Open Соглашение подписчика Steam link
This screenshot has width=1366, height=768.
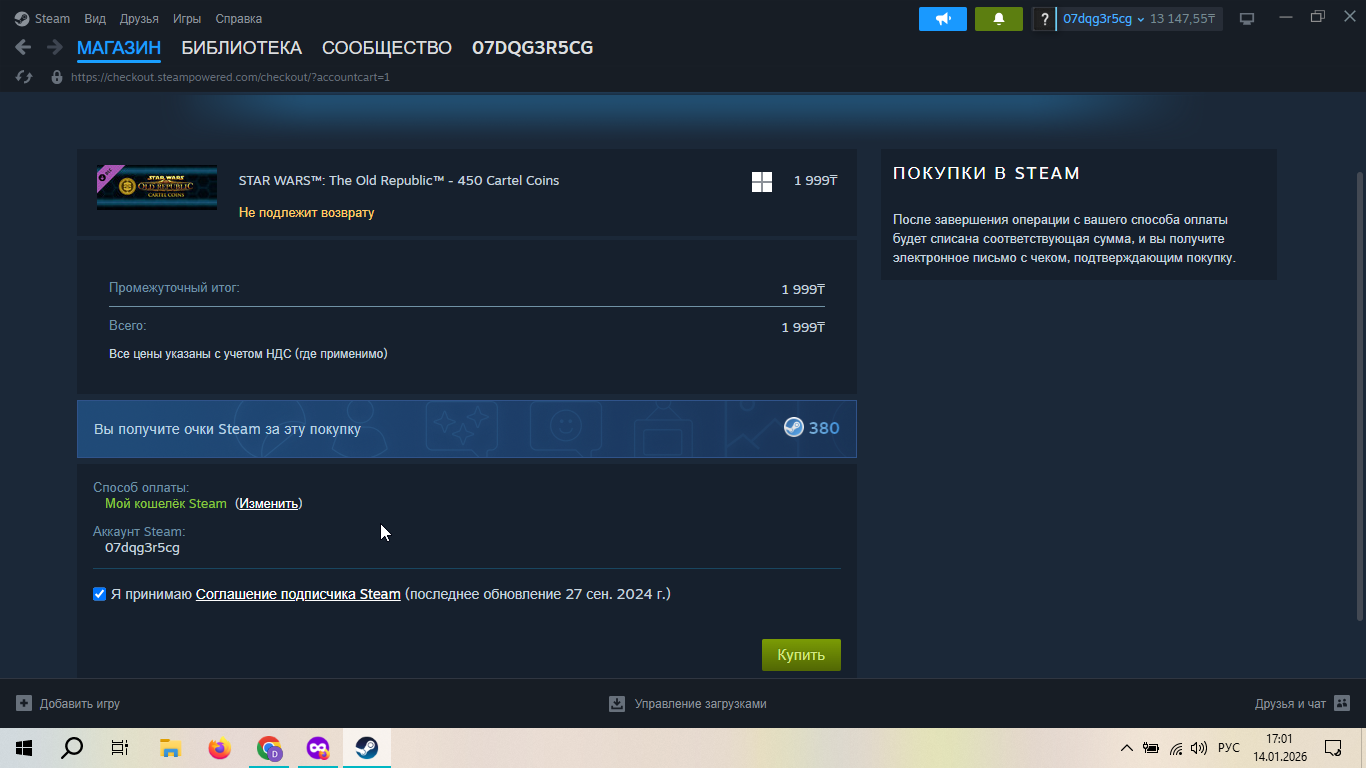coord(298,594)
